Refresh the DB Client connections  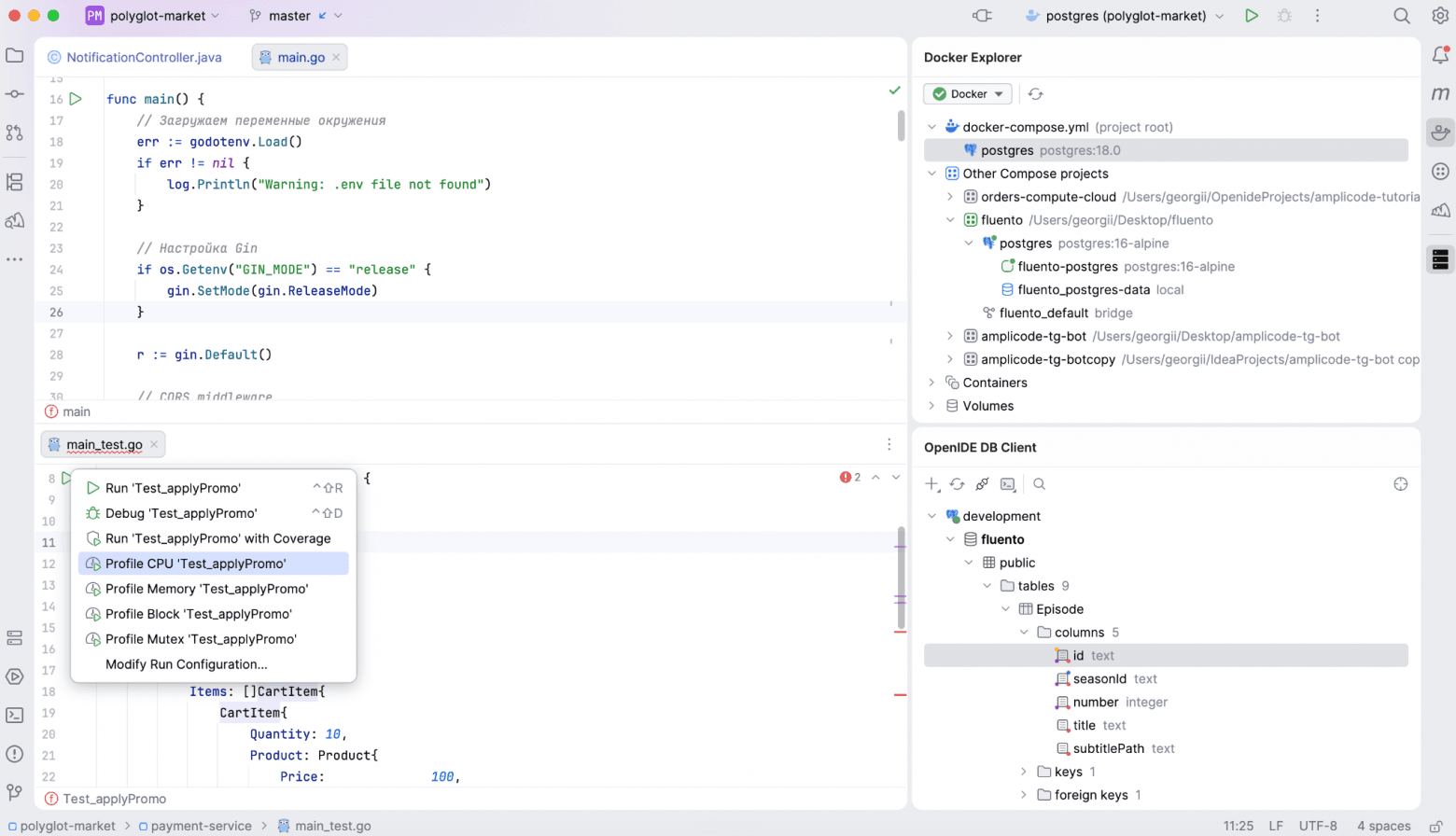coord(957,484)
